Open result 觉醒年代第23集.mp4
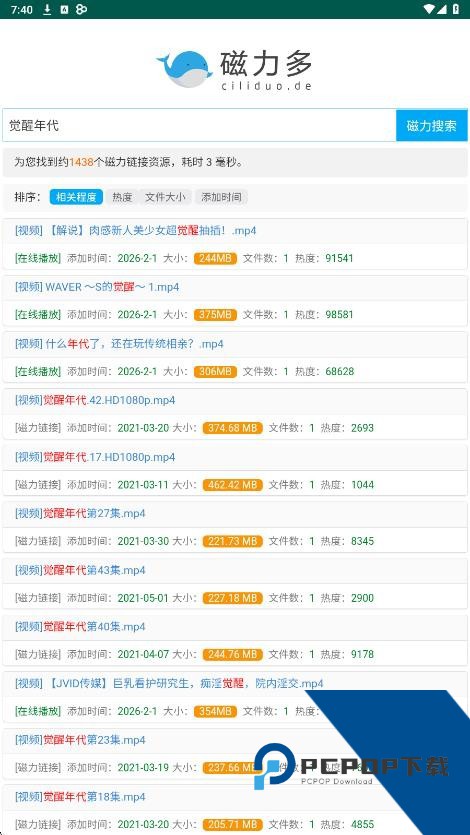The height and width of the screenshot is (835, 470). (x=80, y=740)
